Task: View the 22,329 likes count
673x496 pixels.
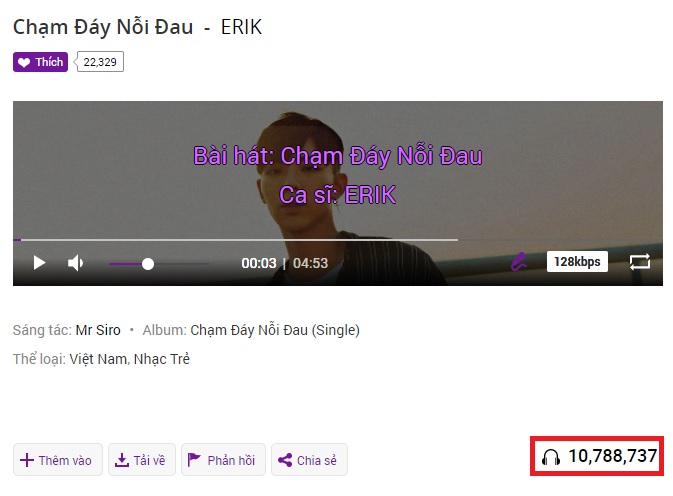Action: point(100,62)
